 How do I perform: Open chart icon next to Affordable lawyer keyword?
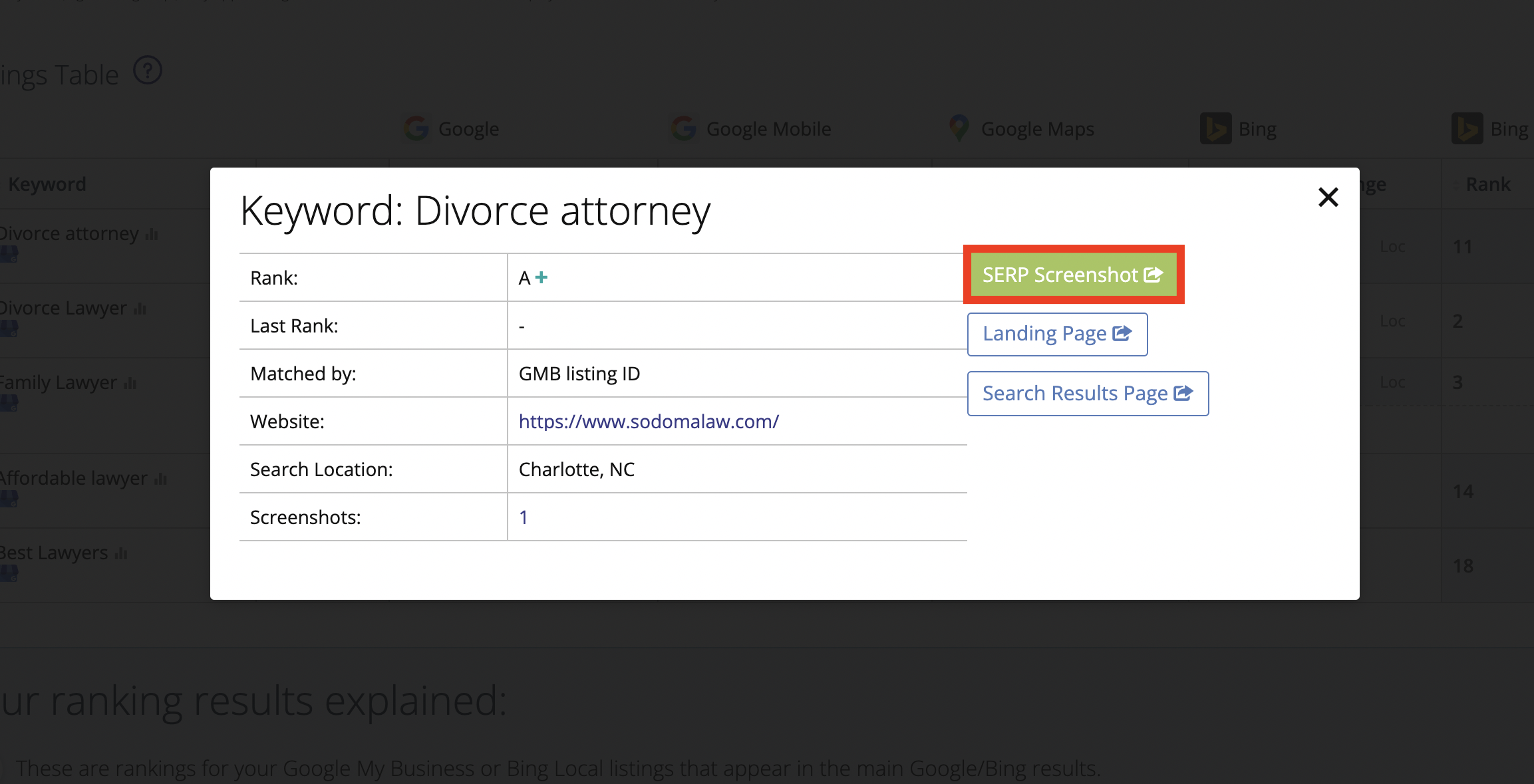tap(160, 479)
